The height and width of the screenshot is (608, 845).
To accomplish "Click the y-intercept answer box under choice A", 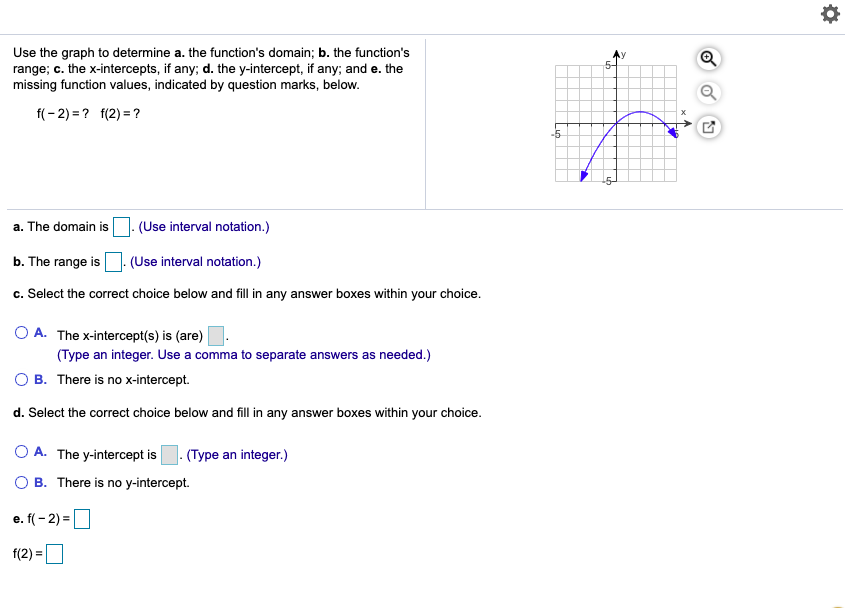I will pos(169,454).
